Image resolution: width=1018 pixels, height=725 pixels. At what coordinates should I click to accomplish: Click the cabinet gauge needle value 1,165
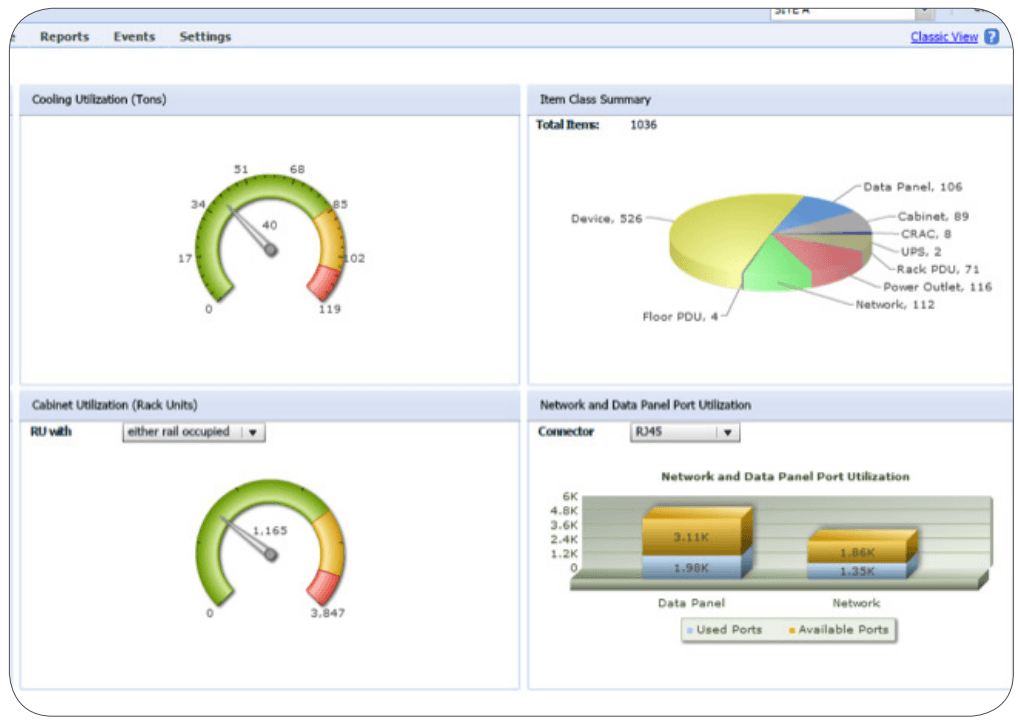[x=269, y=531]
